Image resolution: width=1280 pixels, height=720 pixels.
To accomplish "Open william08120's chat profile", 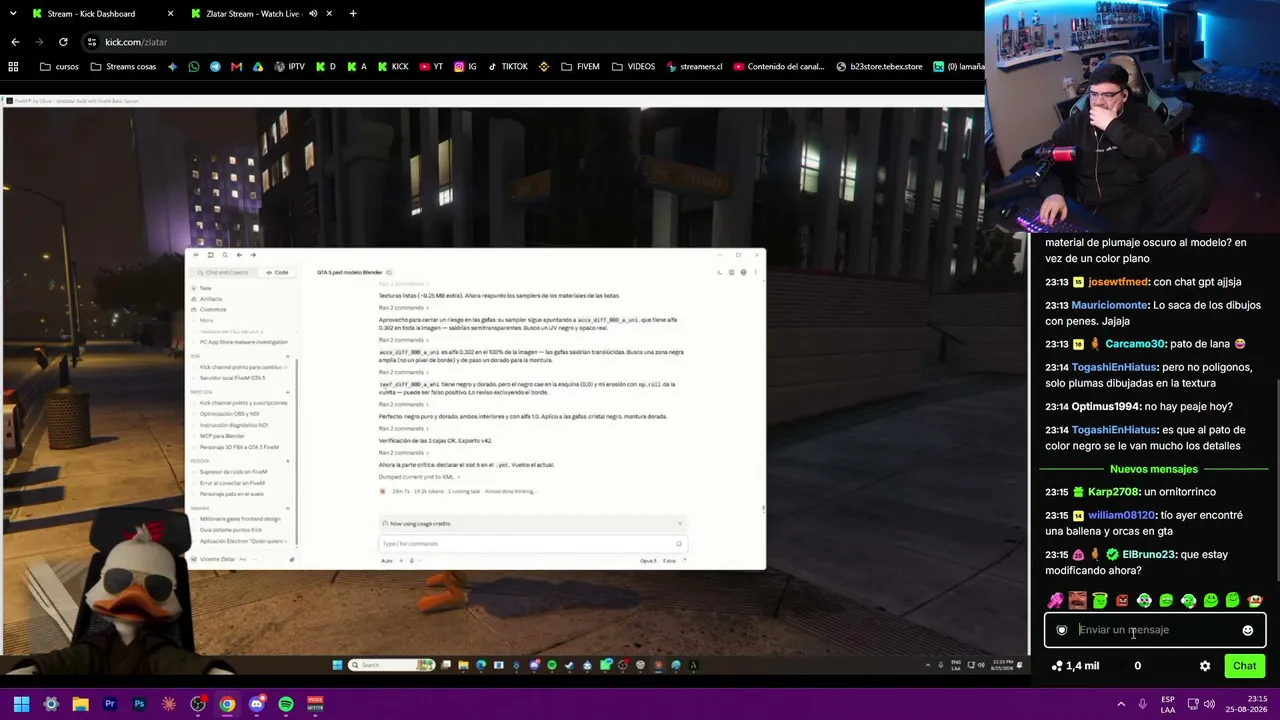I will pos(1123,515).
